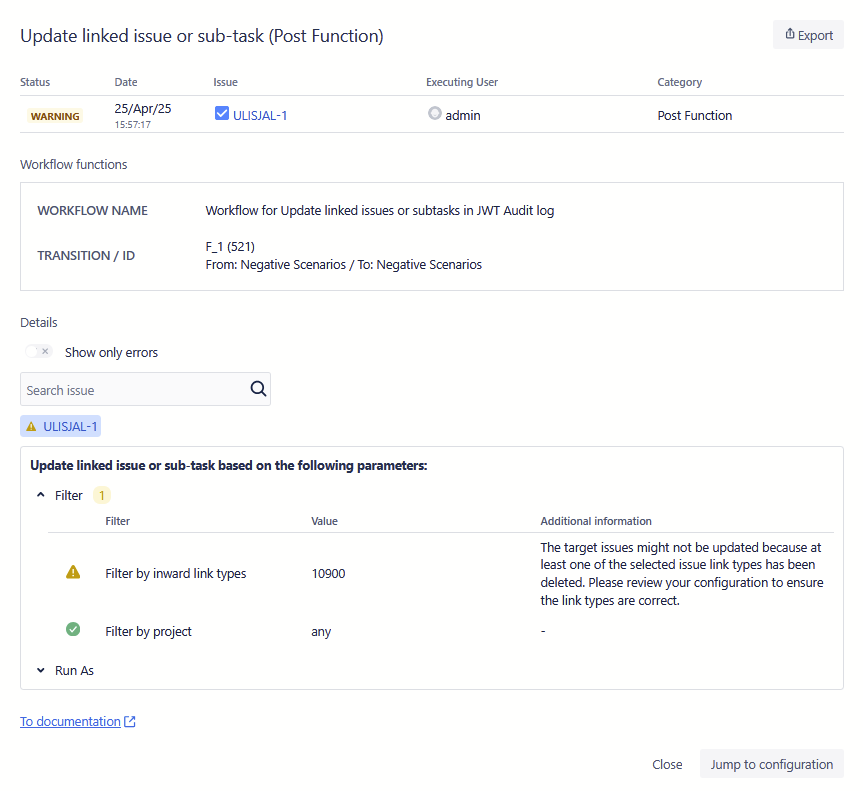Click the task issue type icon beside ULISJAL-1
Image resolution: width=863 pixels, height=791 pixels.
coord(222,113)
